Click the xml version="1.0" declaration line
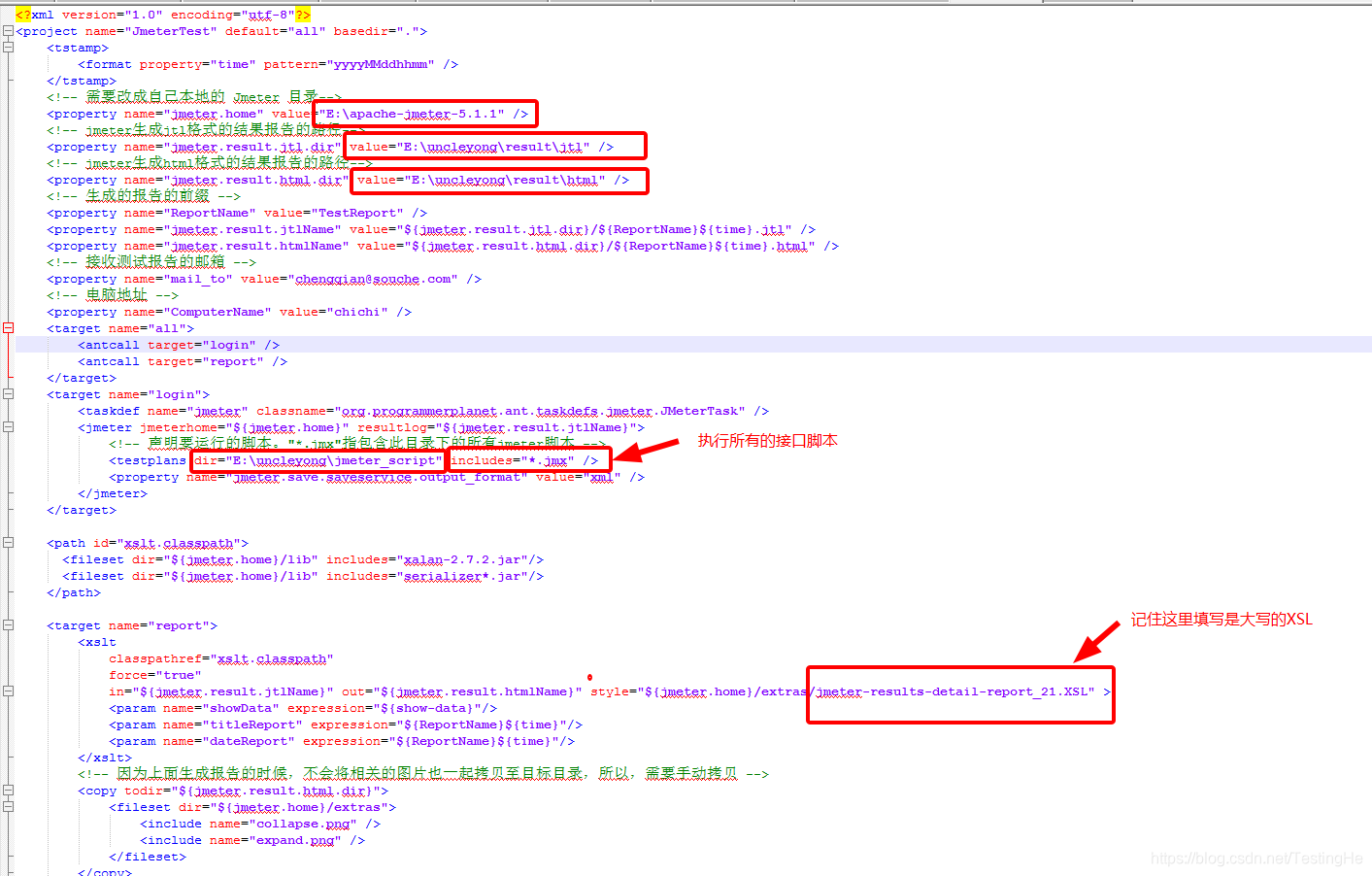The width and height of the screenshot is (1372, 876). [x=163, y=15]
